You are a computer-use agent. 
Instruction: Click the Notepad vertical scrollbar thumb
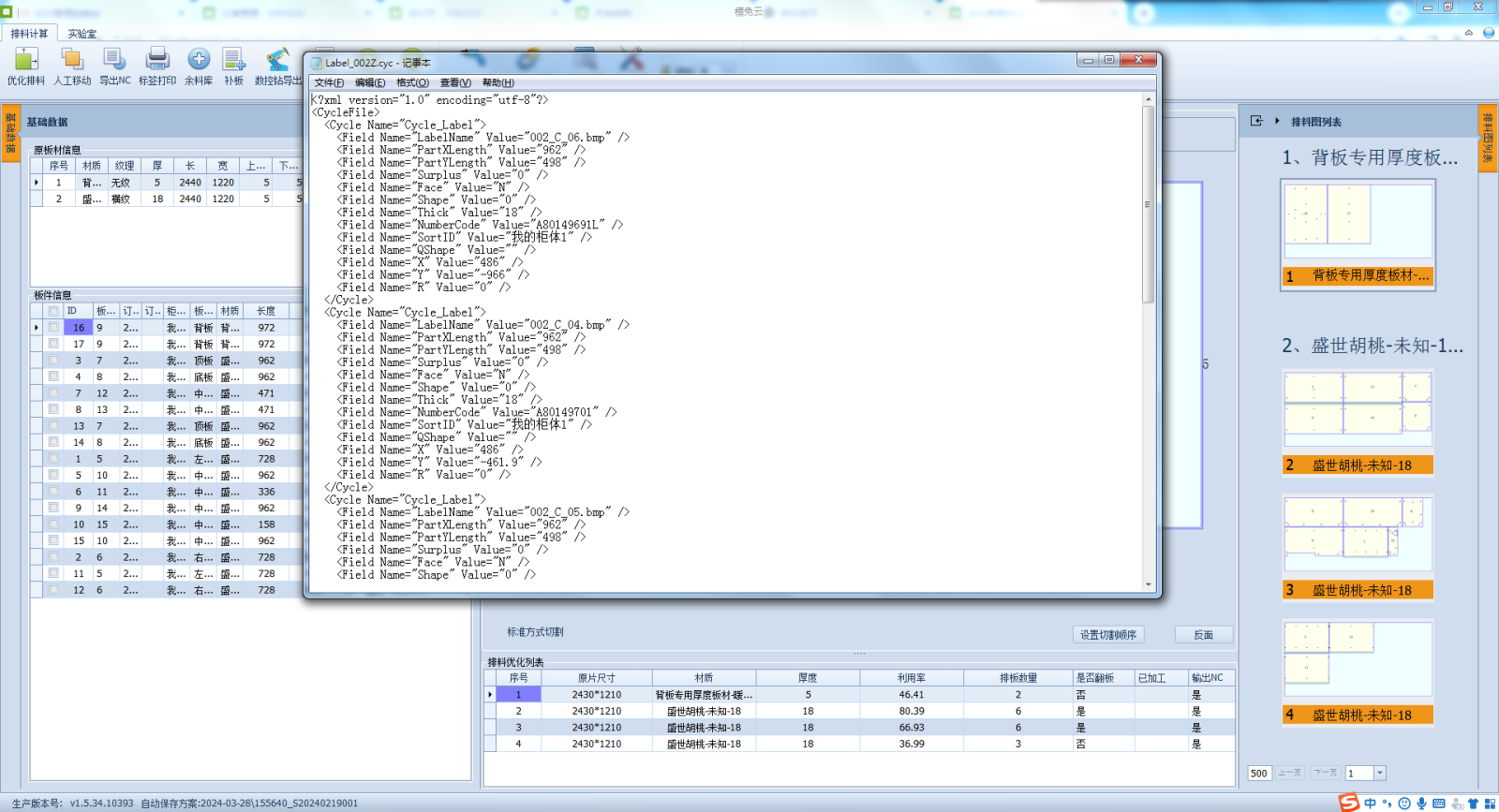coord(1148,204)
